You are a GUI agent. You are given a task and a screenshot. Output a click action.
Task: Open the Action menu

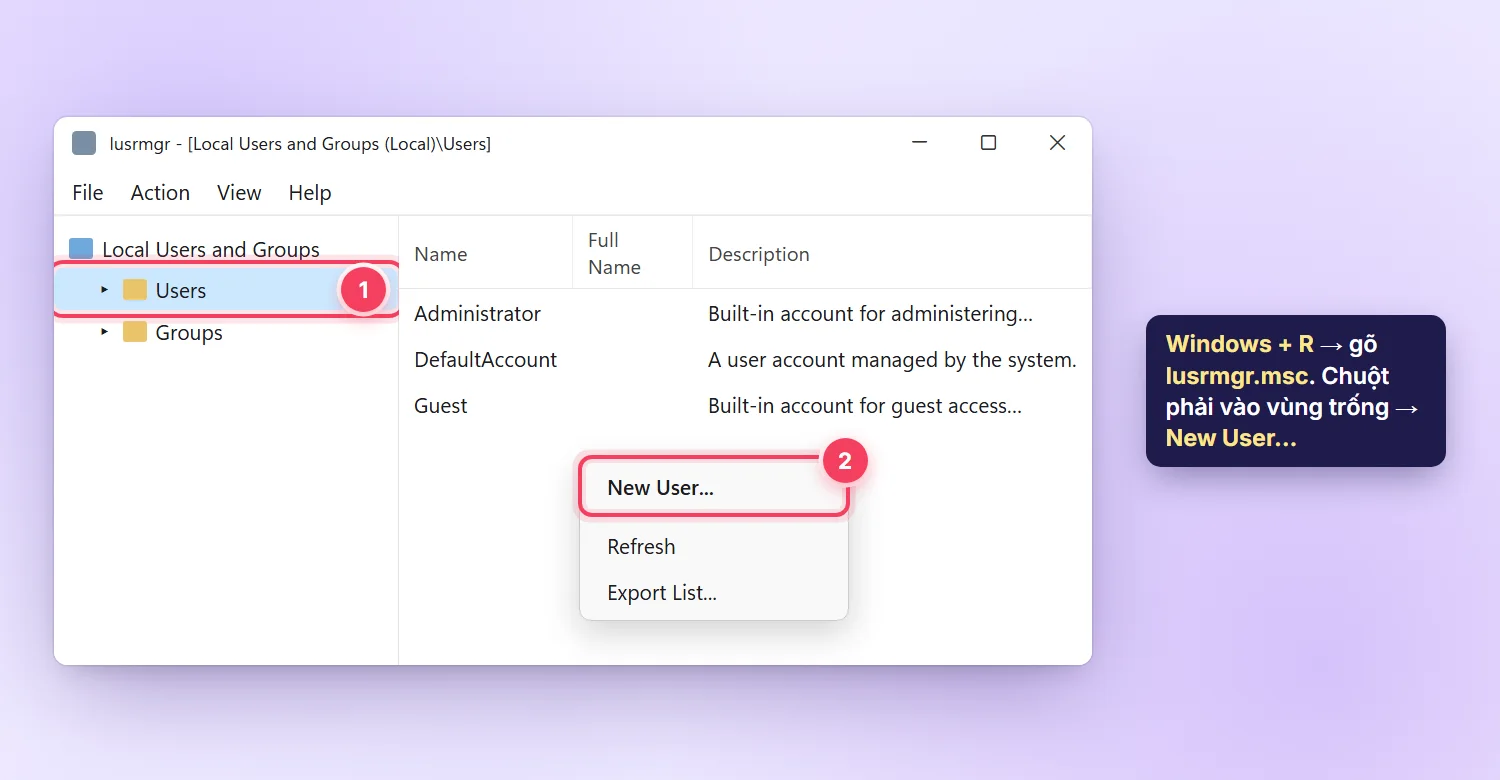[x=160, y=193]
